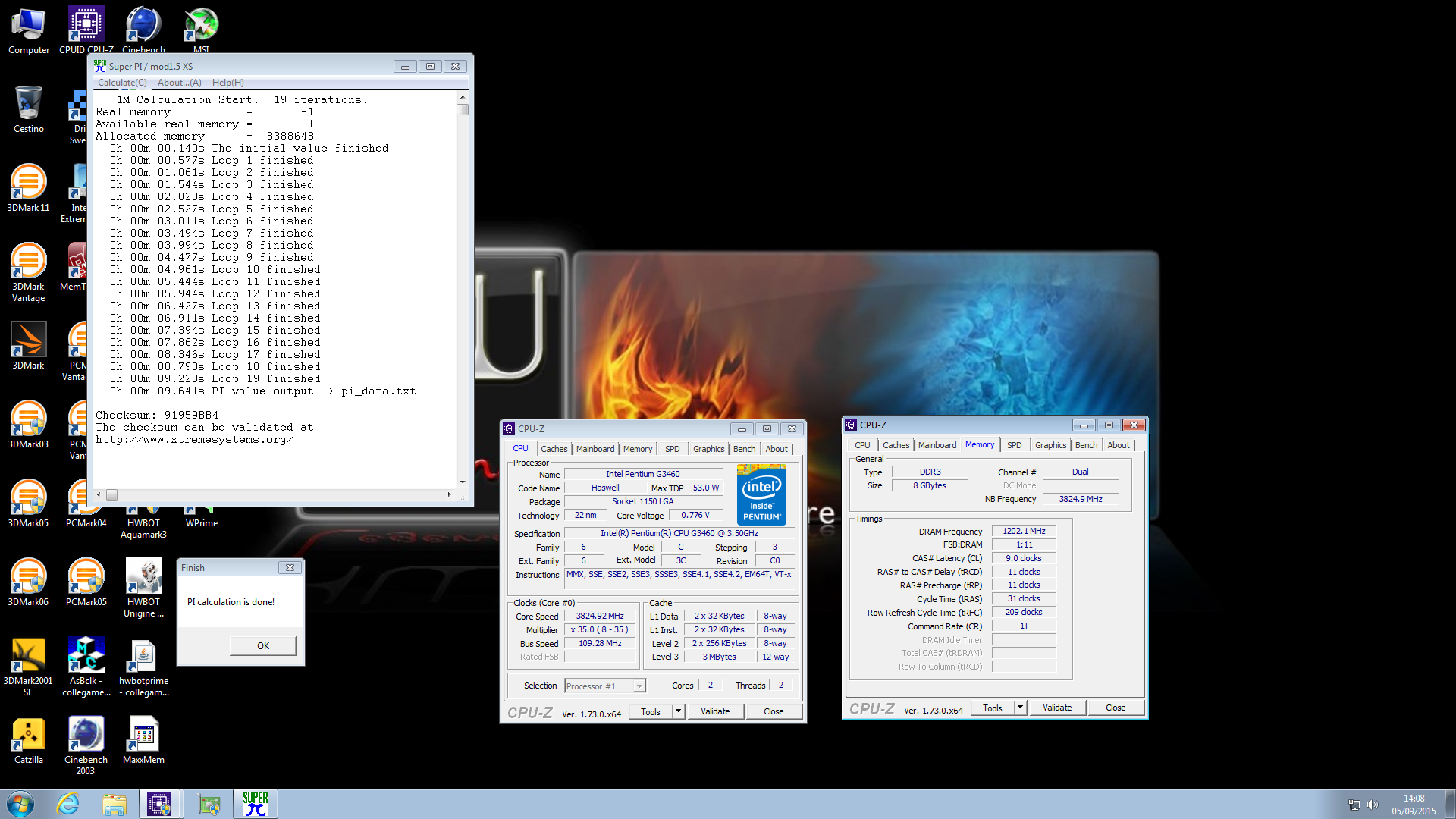Close the Finish dialog with X

290,567
